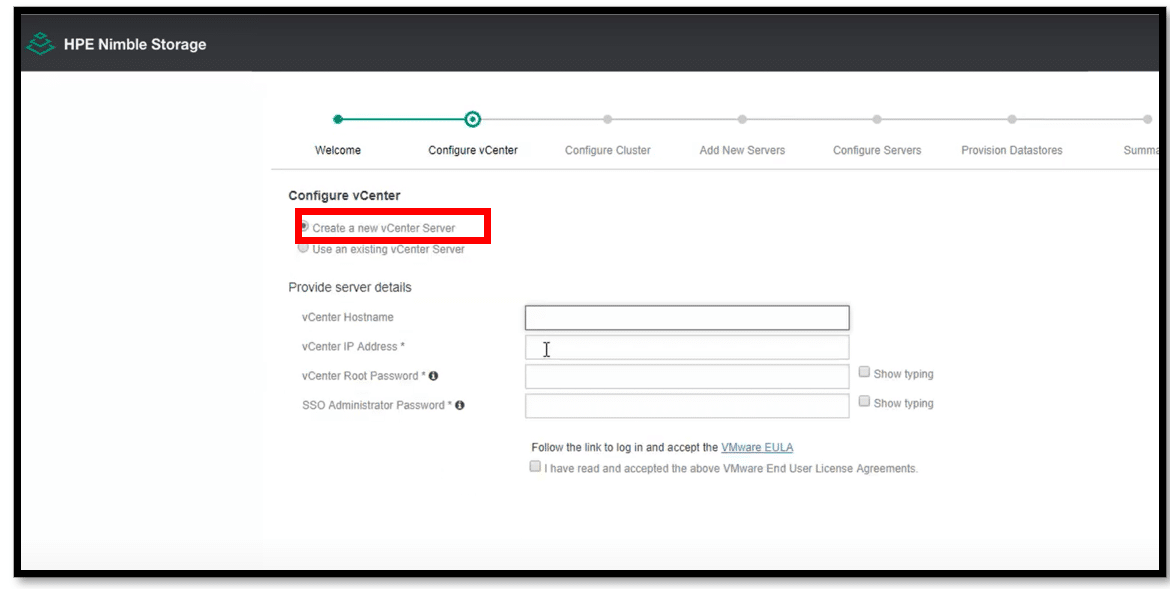Image resolution: width=1170 pixels, height=589 pixels.
Task: Click the Provision Datastores step dot
Action: [1012, 119]
